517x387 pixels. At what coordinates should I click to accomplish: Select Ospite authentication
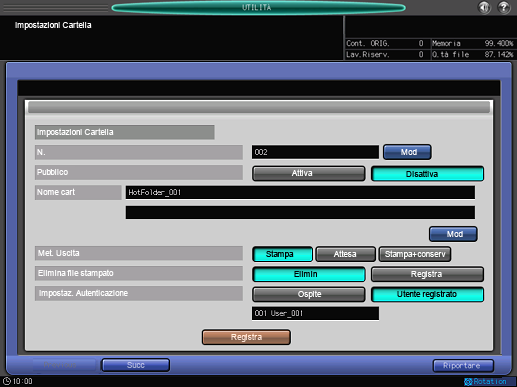coord(309,294)
